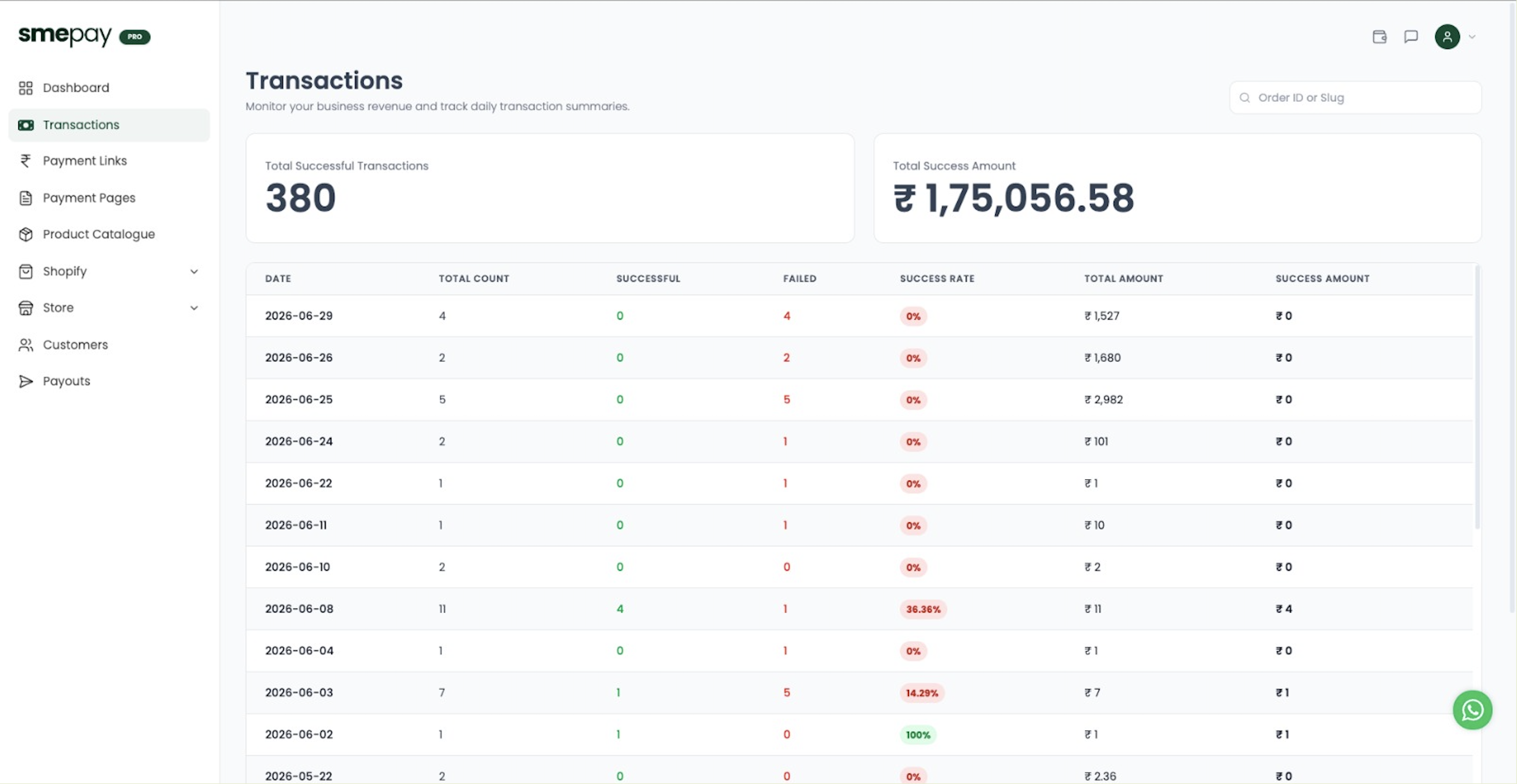Click the DATE column header

point(278,279)
